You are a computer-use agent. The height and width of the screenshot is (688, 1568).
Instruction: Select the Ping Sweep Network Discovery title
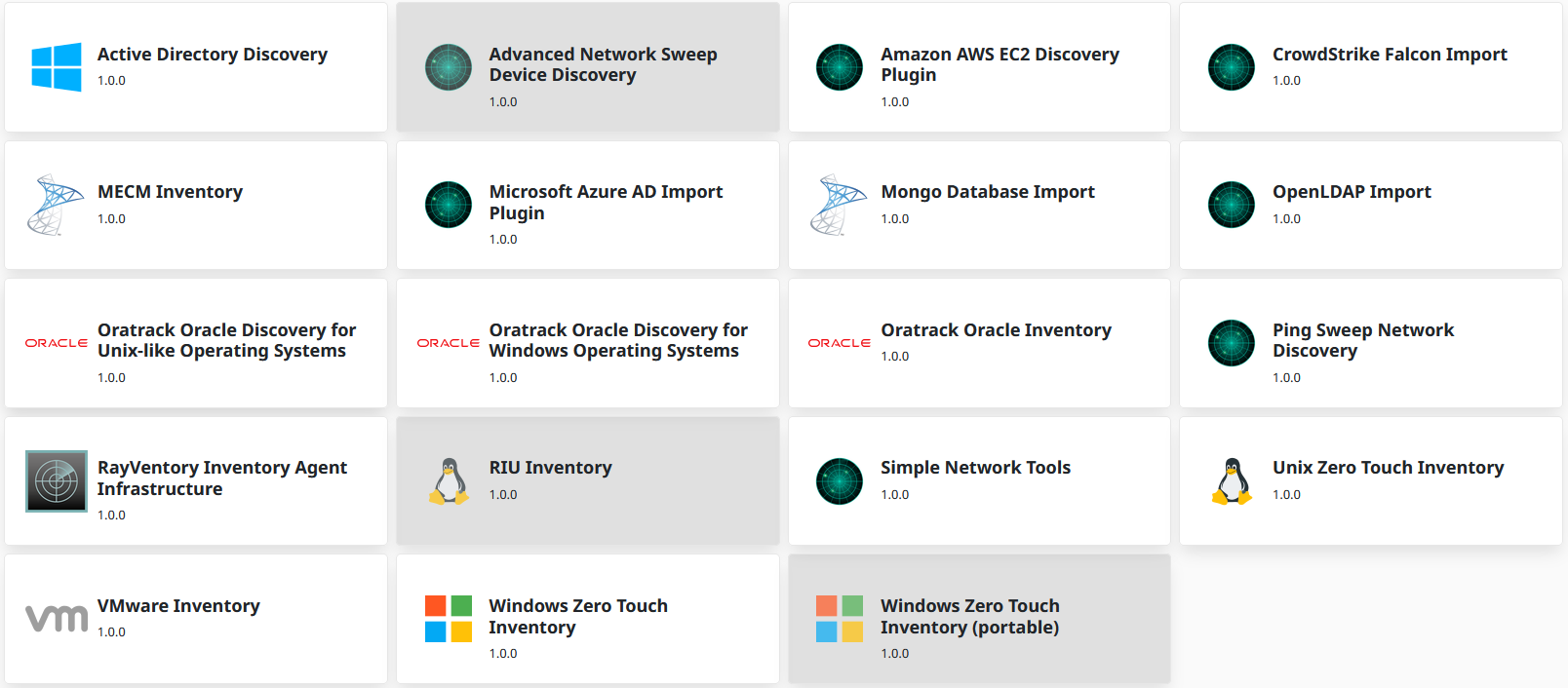click(x=1362, y=340)
